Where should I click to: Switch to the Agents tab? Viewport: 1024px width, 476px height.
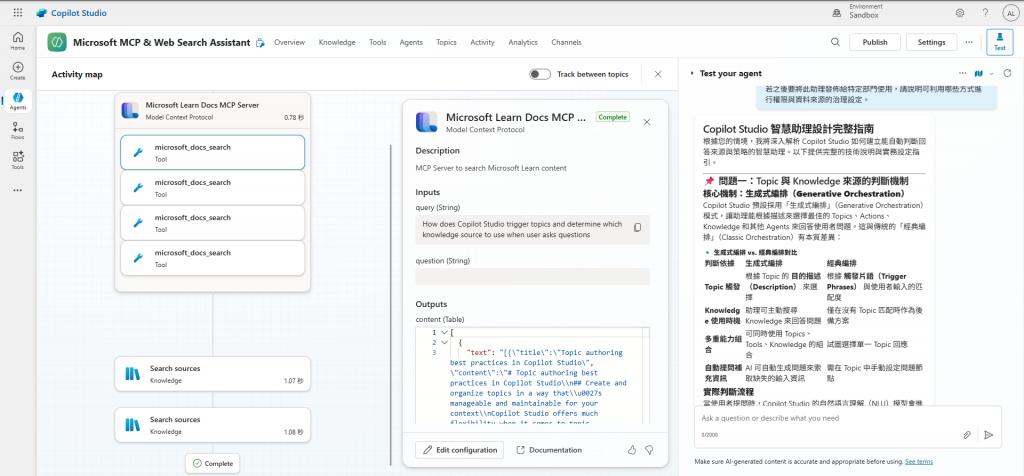point(411,42)
